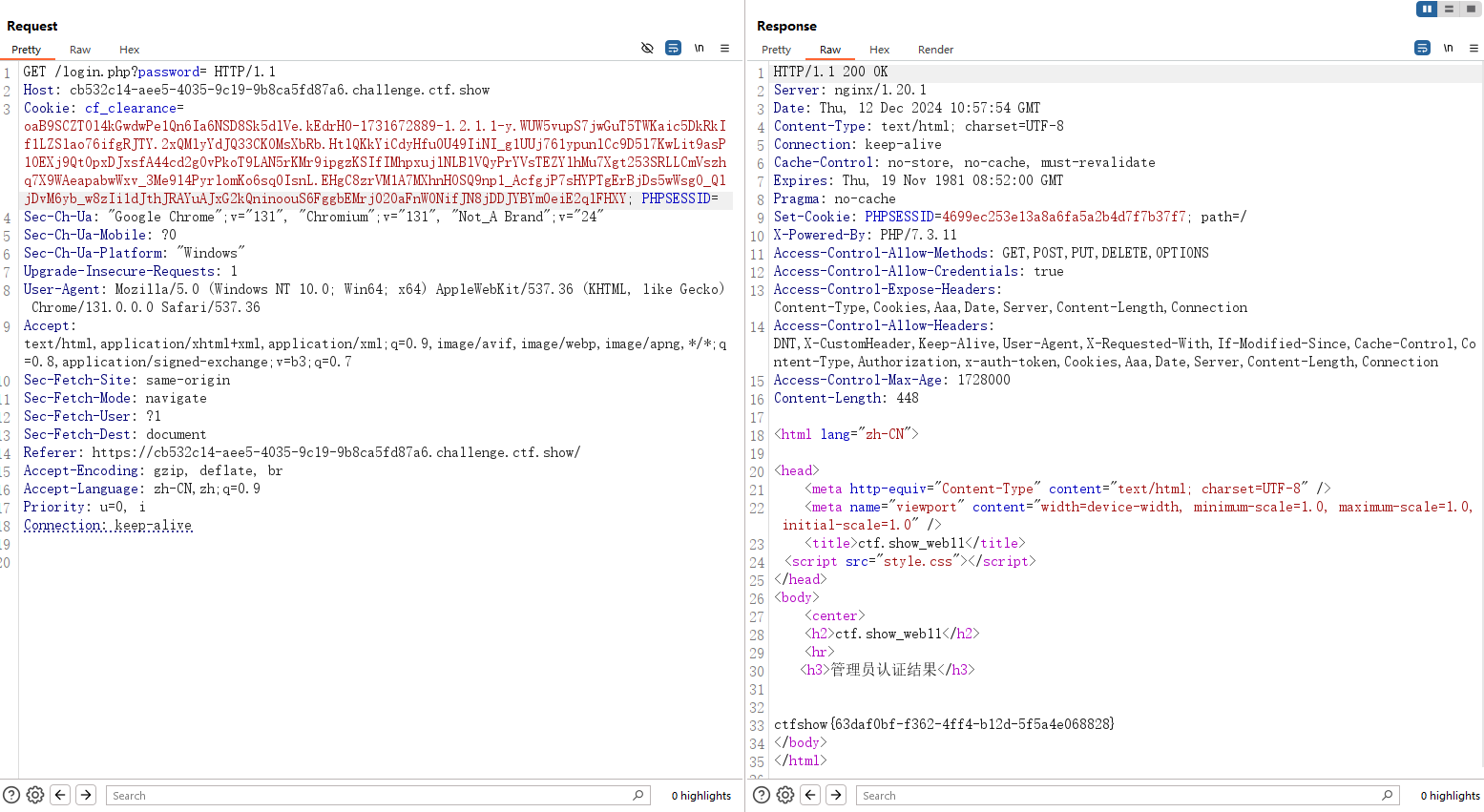
Task: Select Hex tab in Response panel
Action: (x=879, y=50)
